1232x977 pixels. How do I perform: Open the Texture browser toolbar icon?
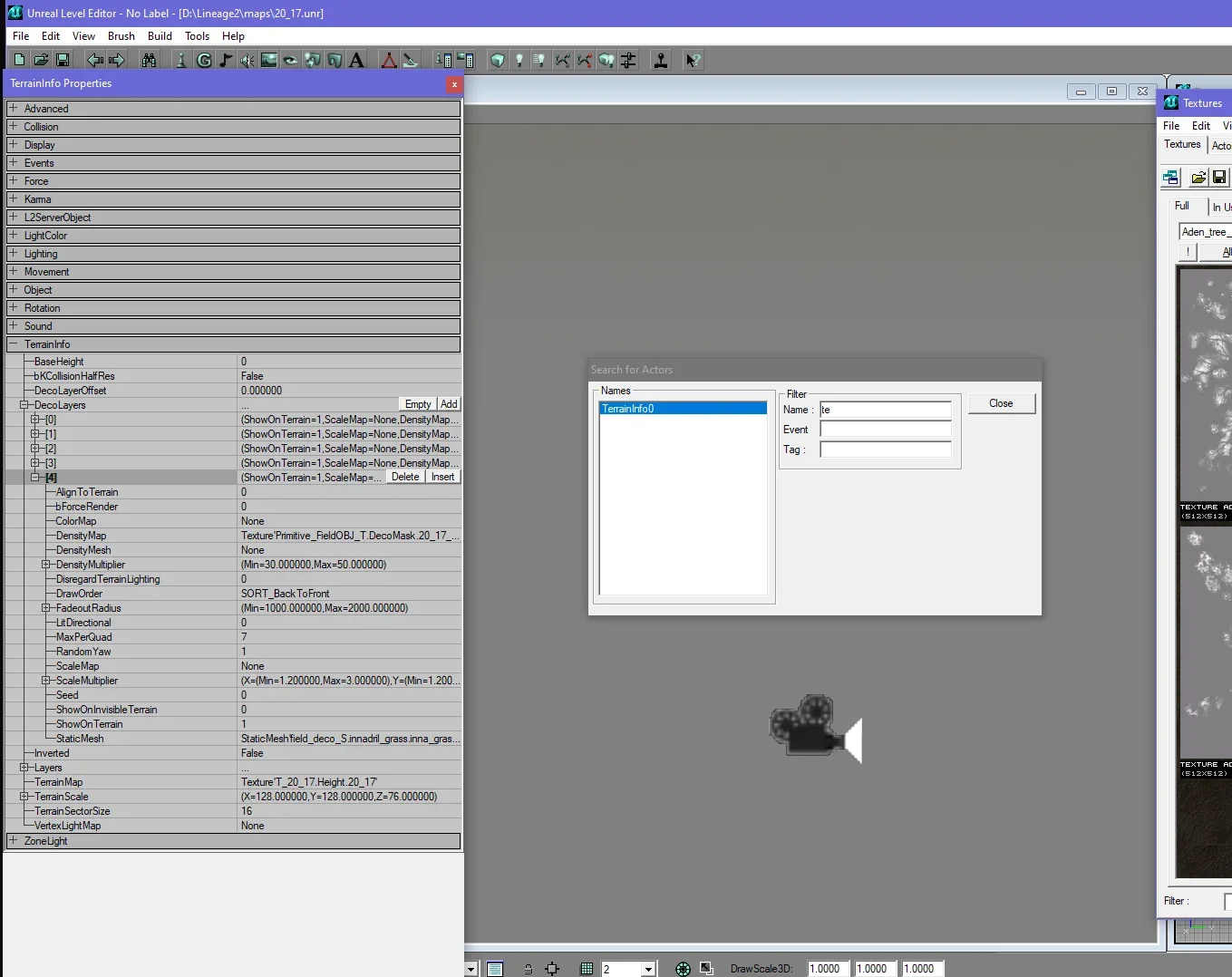click(x=269, y=60)
